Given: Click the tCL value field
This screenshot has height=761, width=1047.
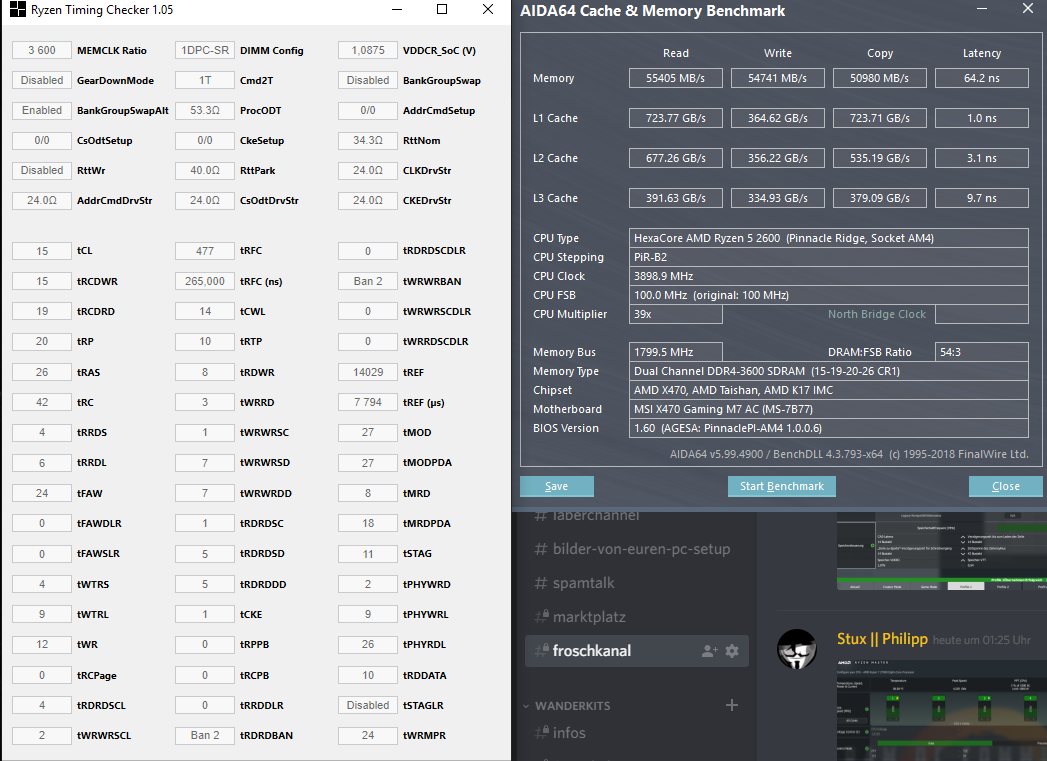Looking at the screenshot, I should (x=42, y=251).
